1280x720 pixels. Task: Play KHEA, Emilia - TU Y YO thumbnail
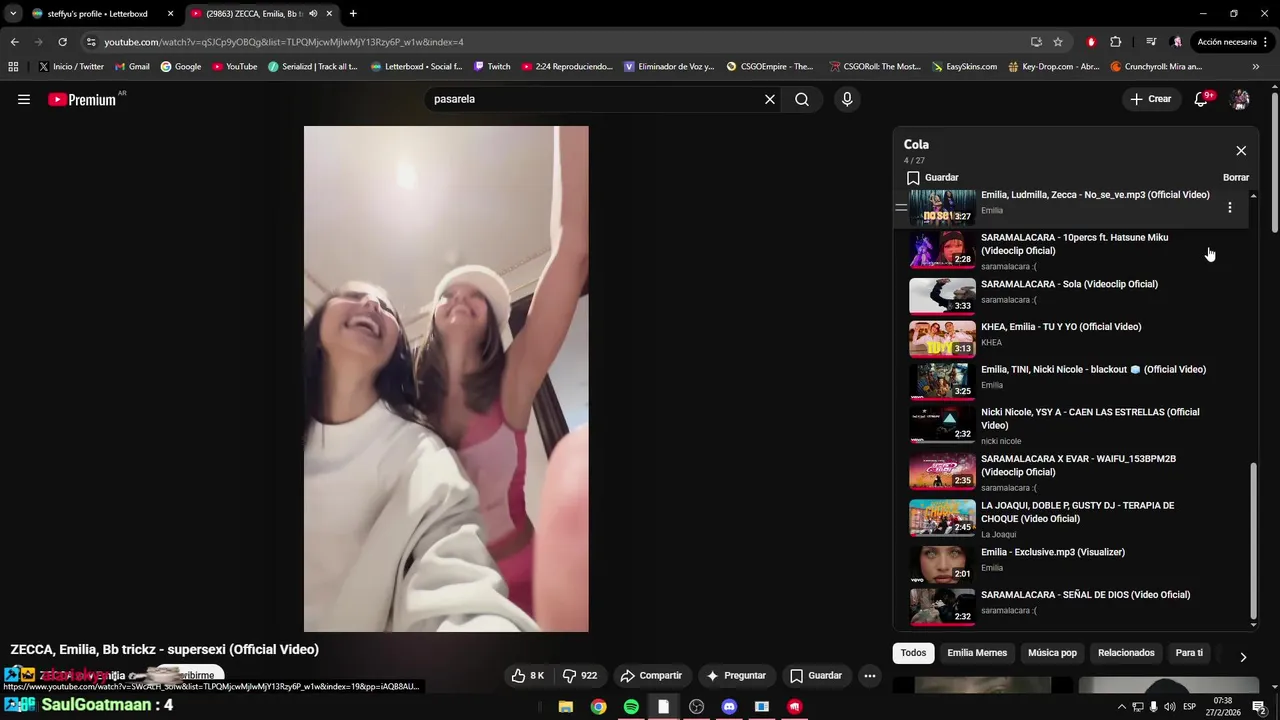coord(942,340)
